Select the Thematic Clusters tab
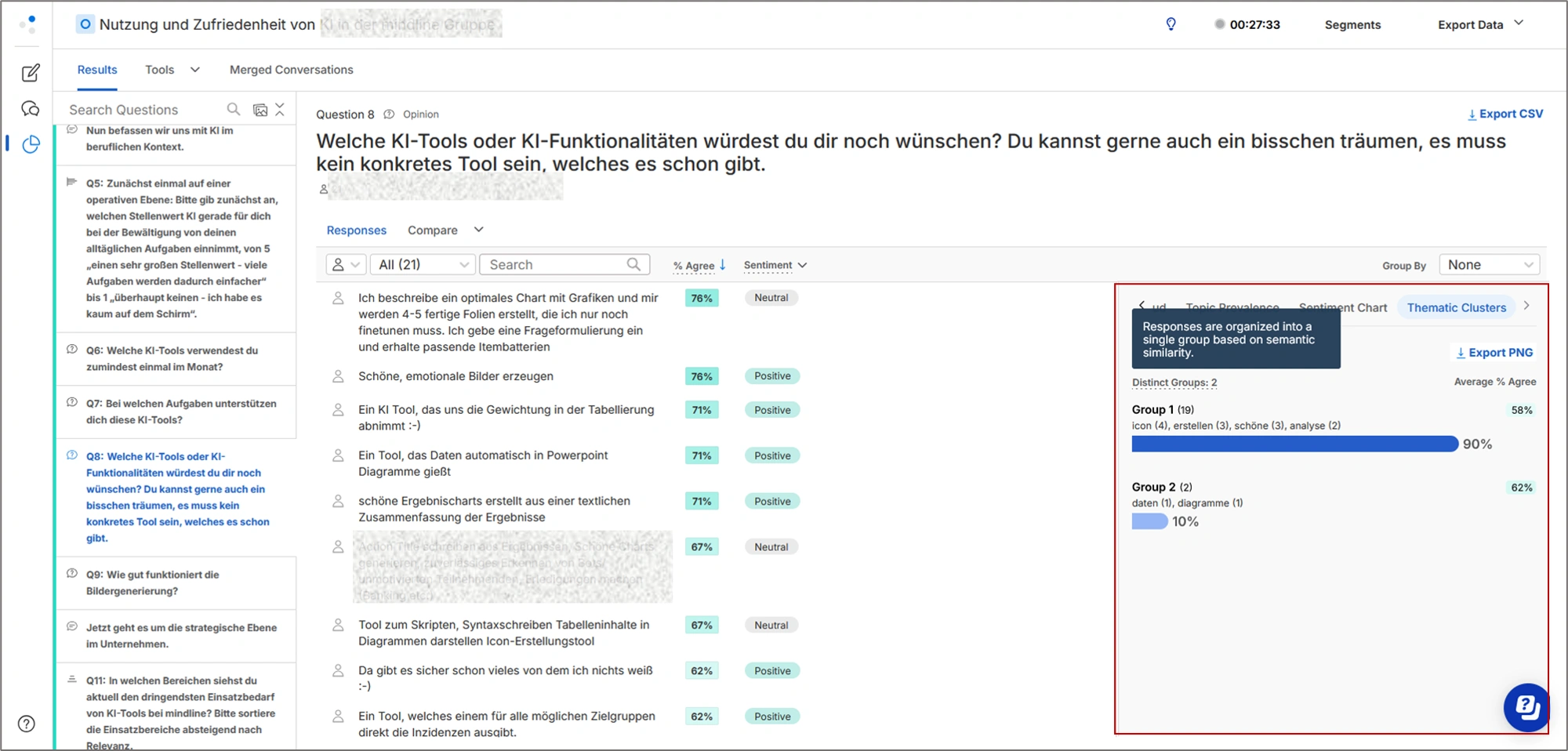The width and height of the screenshot is (1568, 751). [x=1456, y=308]
